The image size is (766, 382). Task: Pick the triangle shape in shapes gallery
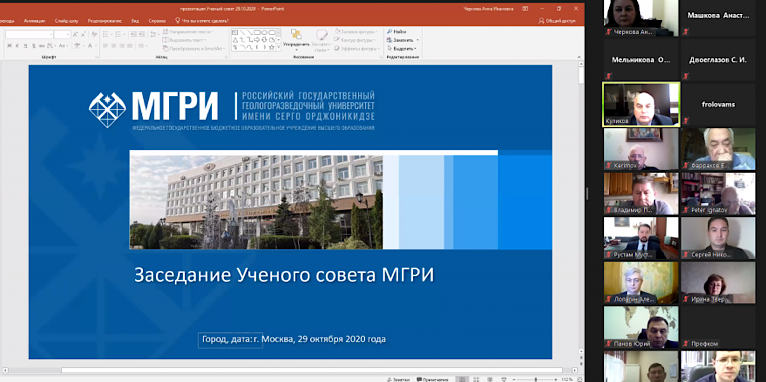(x=235, y=40)
